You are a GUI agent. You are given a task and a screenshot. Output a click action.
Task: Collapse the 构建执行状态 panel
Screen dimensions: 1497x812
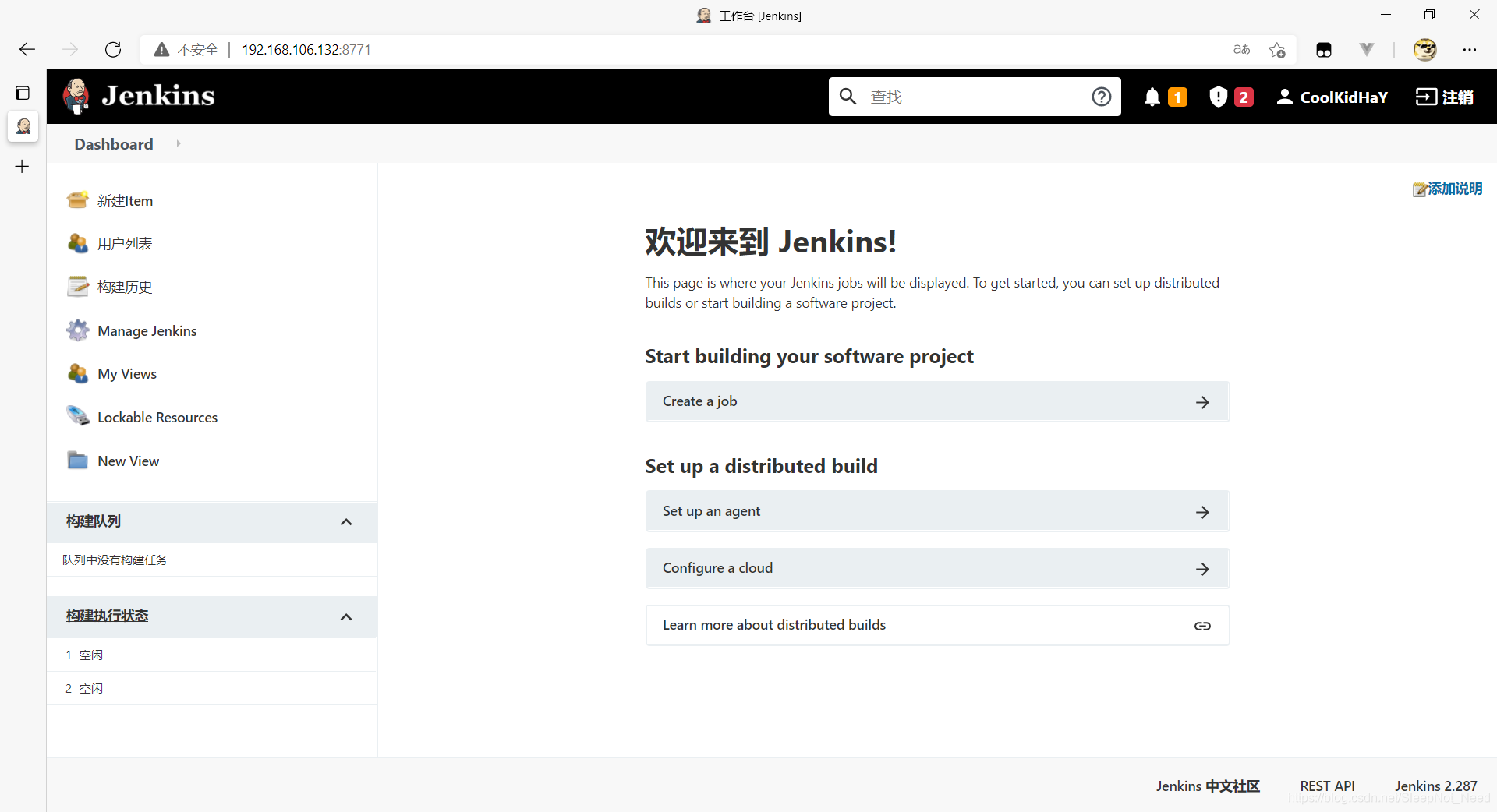pos(346,617)
